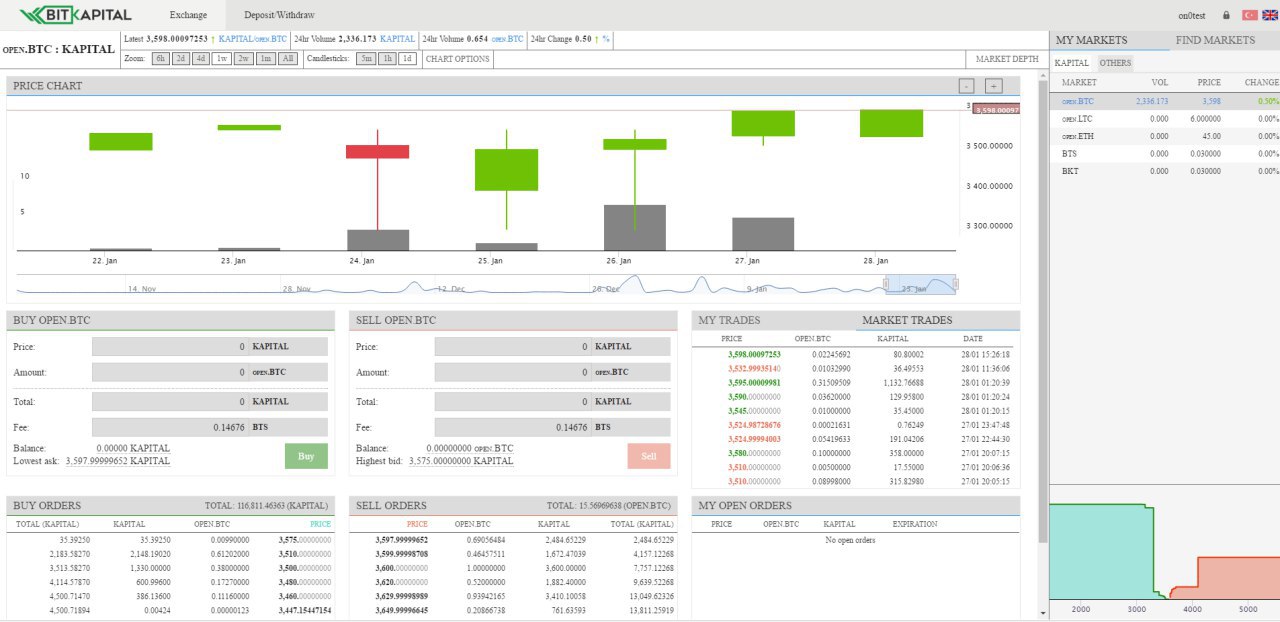
Task: Click the BitKapital logo
Action: coord(75,15)
